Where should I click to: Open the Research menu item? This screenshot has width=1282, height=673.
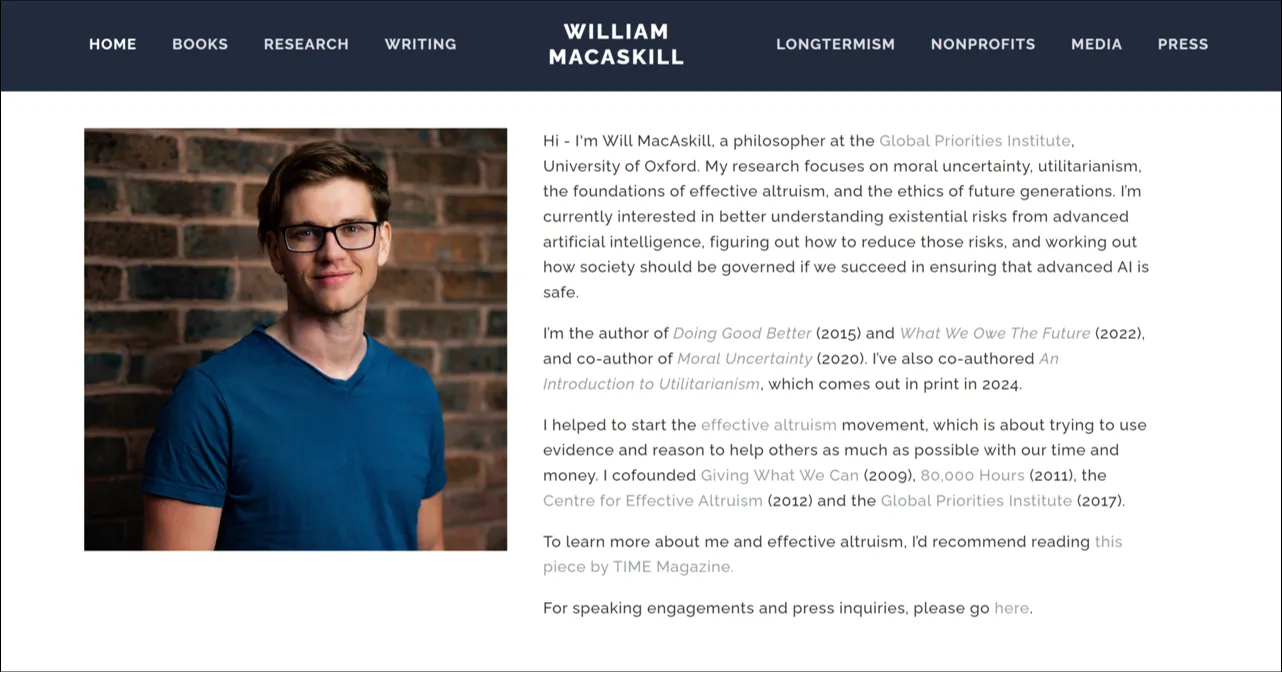click(306, 44)
